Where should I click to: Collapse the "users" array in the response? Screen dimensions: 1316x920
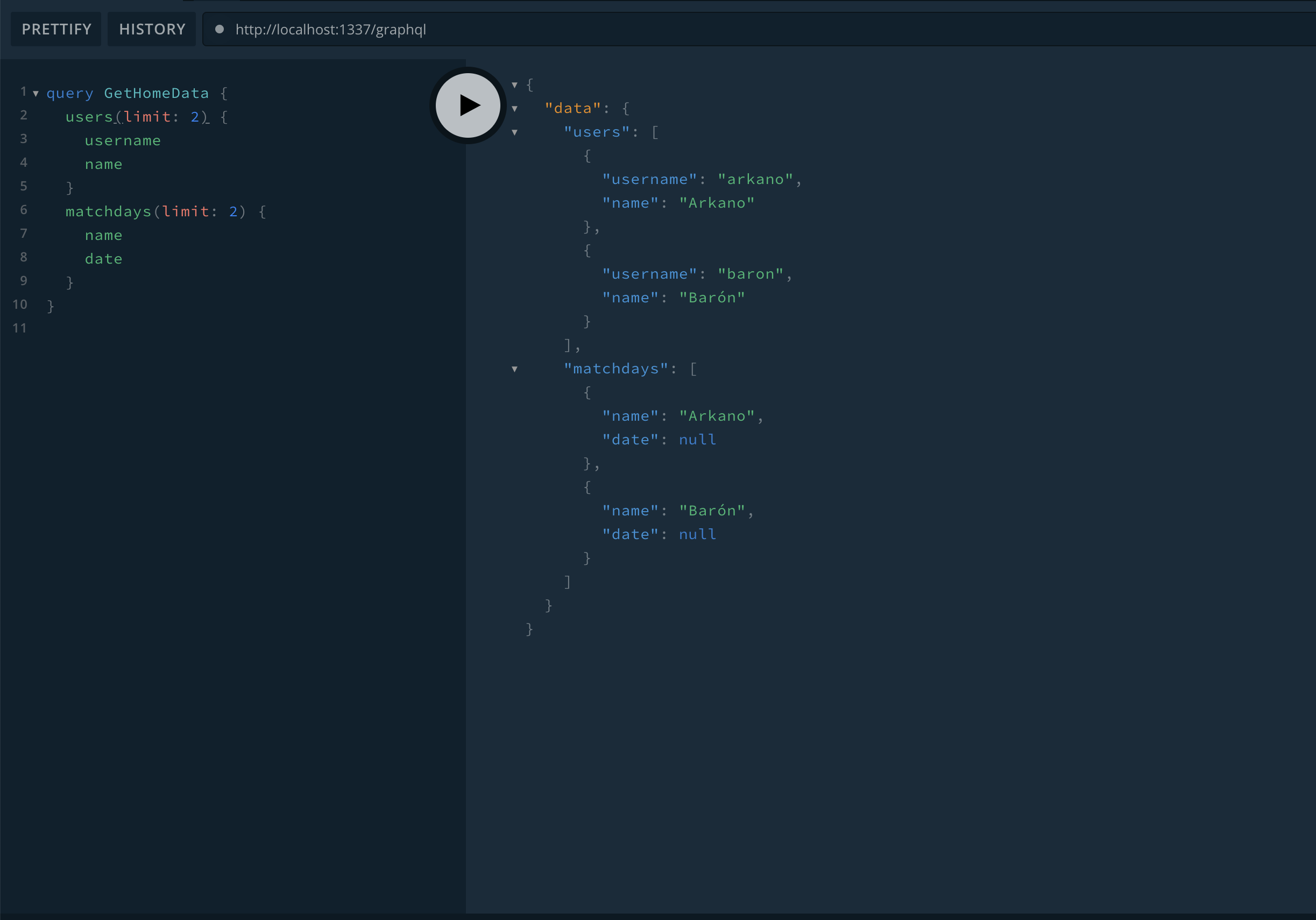click(514, 132)
